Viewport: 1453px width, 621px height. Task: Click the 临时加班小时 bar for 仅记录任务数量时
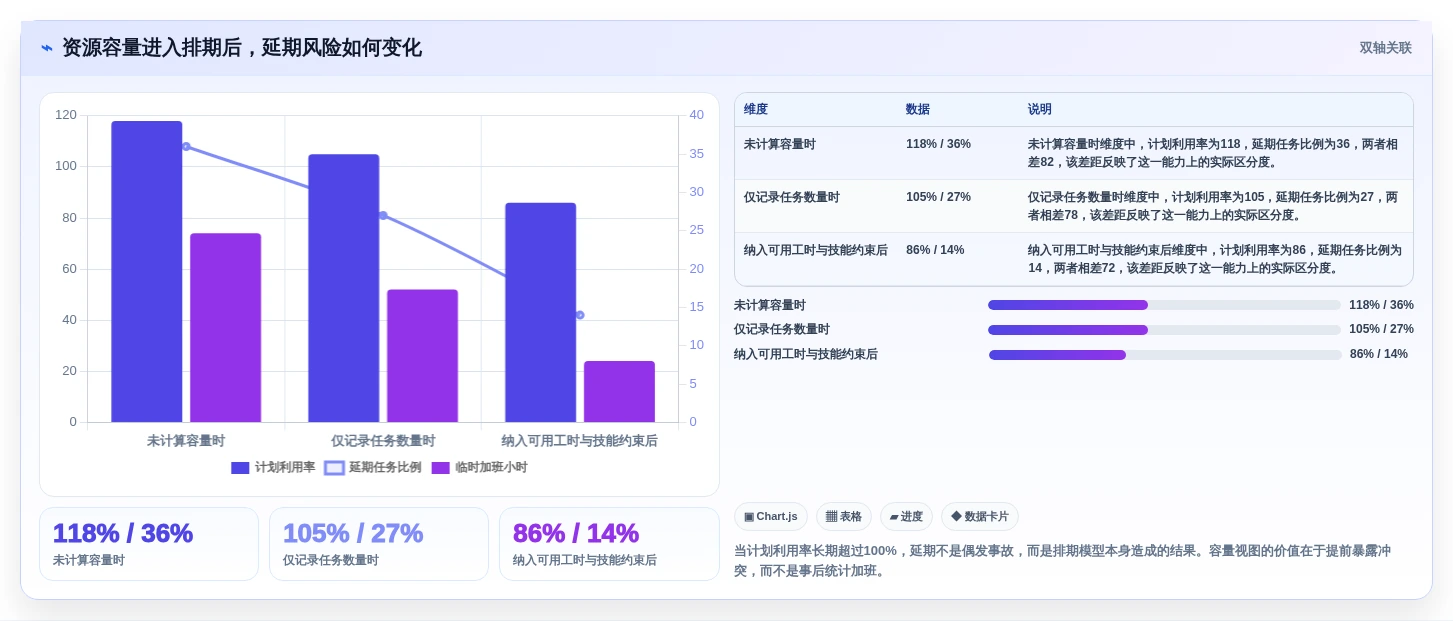(423, 356)
